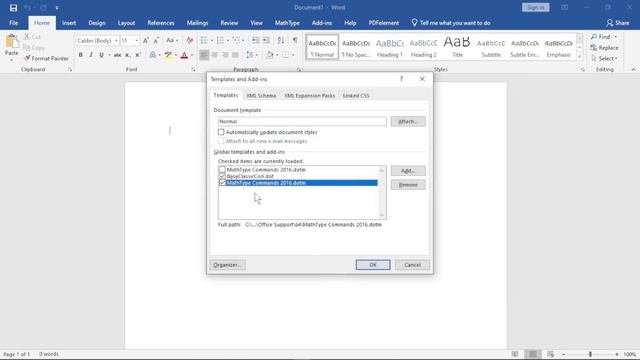Image resolution: width=640 pixels, height=360 pixels.
Task: Open Font dialog launcher
Action: pos(193,70)
